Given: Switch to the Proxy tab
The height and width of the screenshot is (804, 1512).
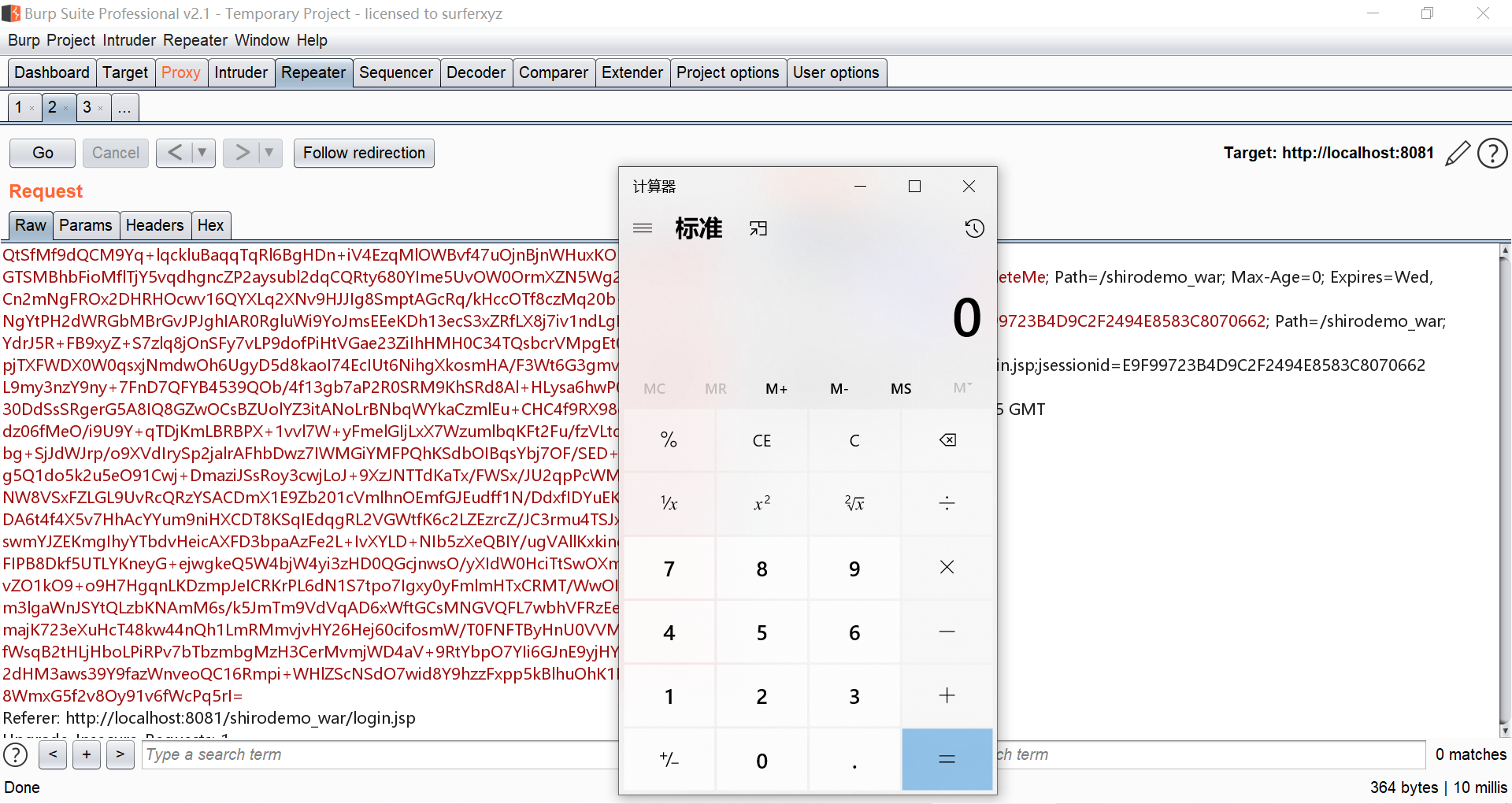Looking at the screenshot, I should (x=181, y=72).
